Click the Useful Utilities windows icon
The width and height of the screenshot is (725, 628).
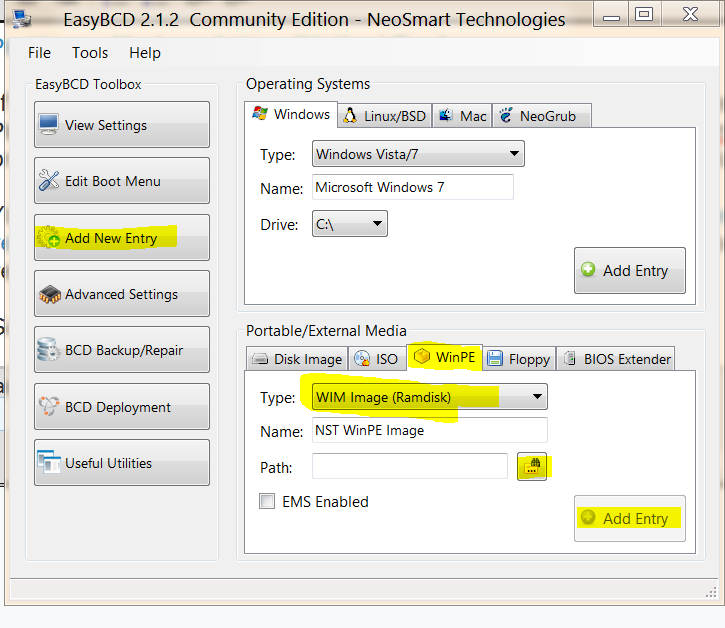49,462
